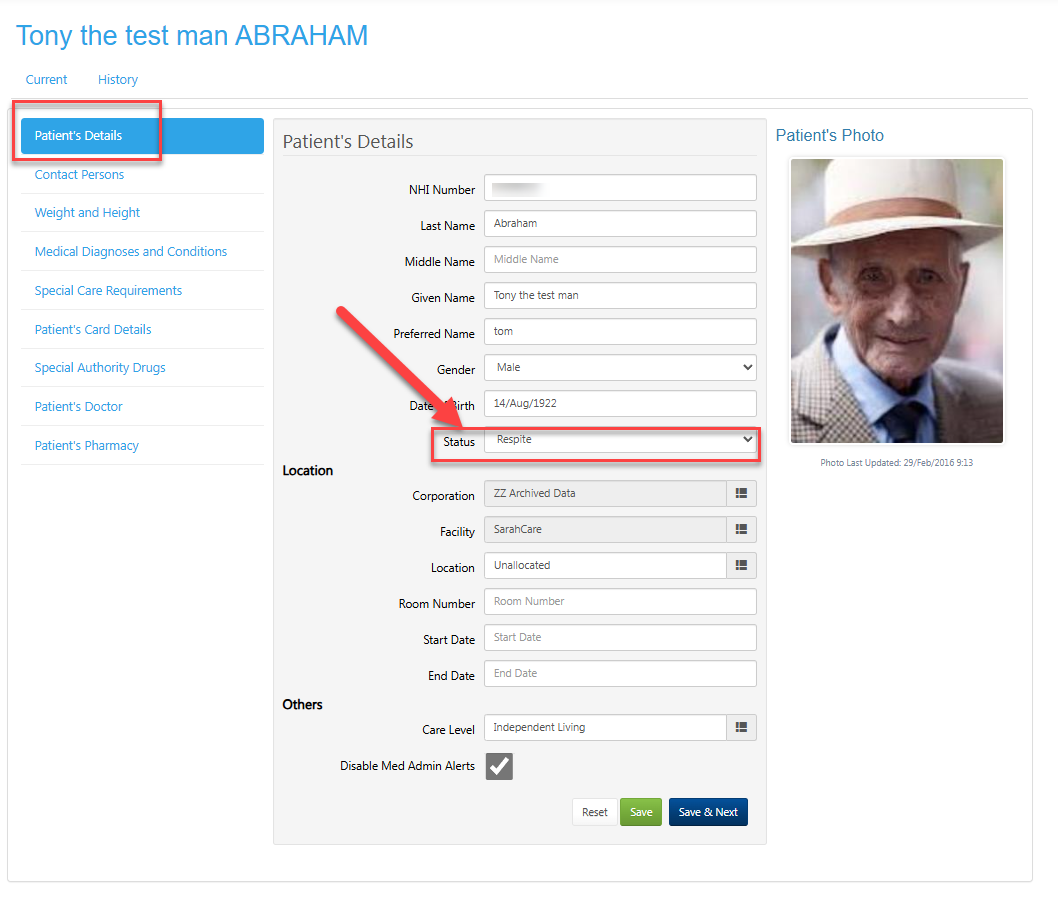Viewport: 1058px width, 900px height.
Task: Click the Photo Last Updated text
Action: tap(897, 463)
